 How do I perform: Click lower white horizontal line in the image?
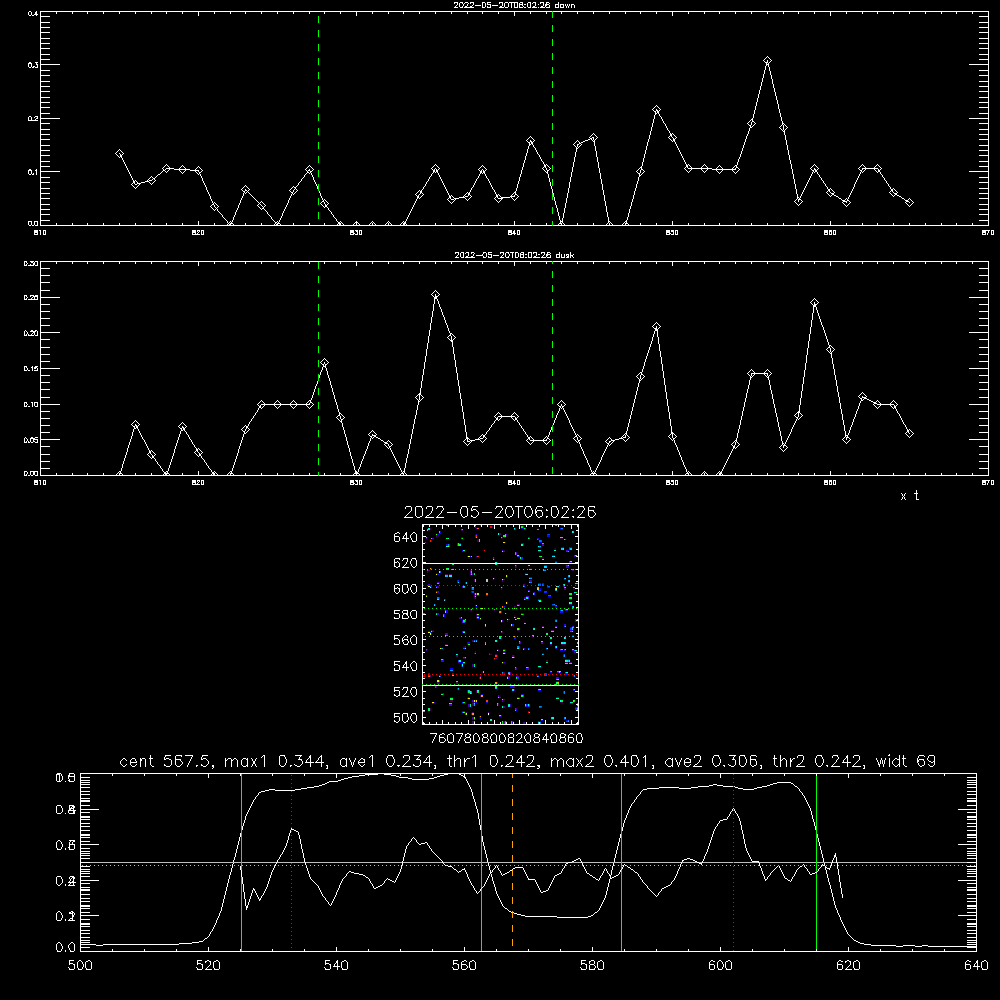coord(500,686)
